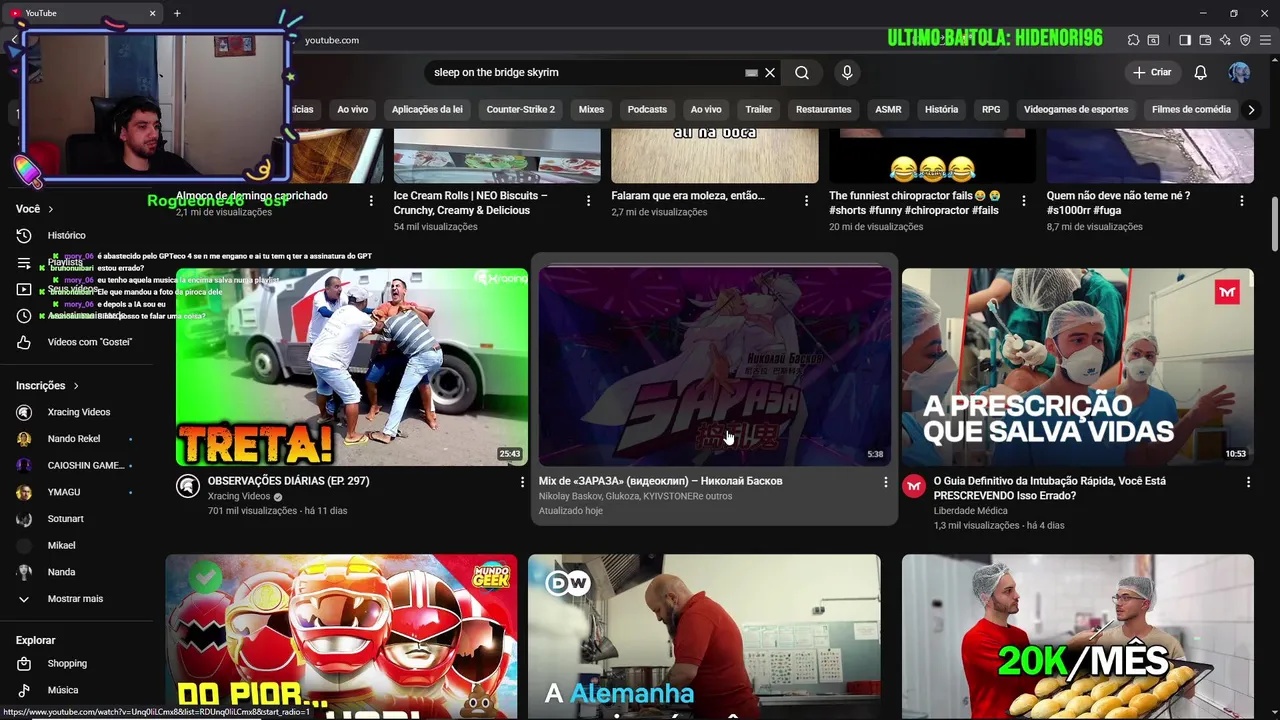Clear the search box text
The height and width of the screenshot is (720, 1280).
(x=770, y=72)
